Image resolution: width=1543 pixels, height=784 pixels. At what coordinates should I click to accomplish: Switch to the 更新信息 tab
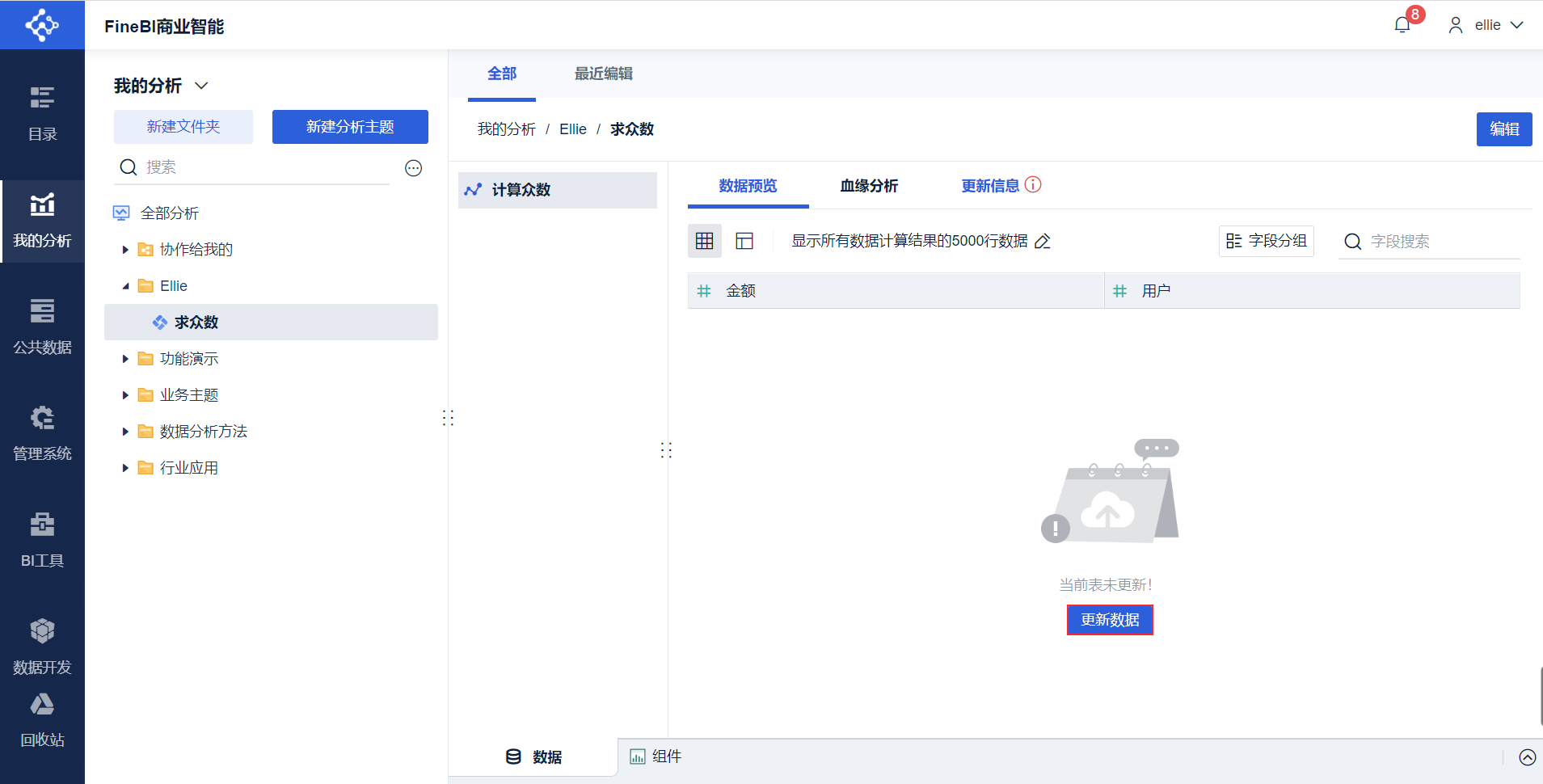pos(990,186)
